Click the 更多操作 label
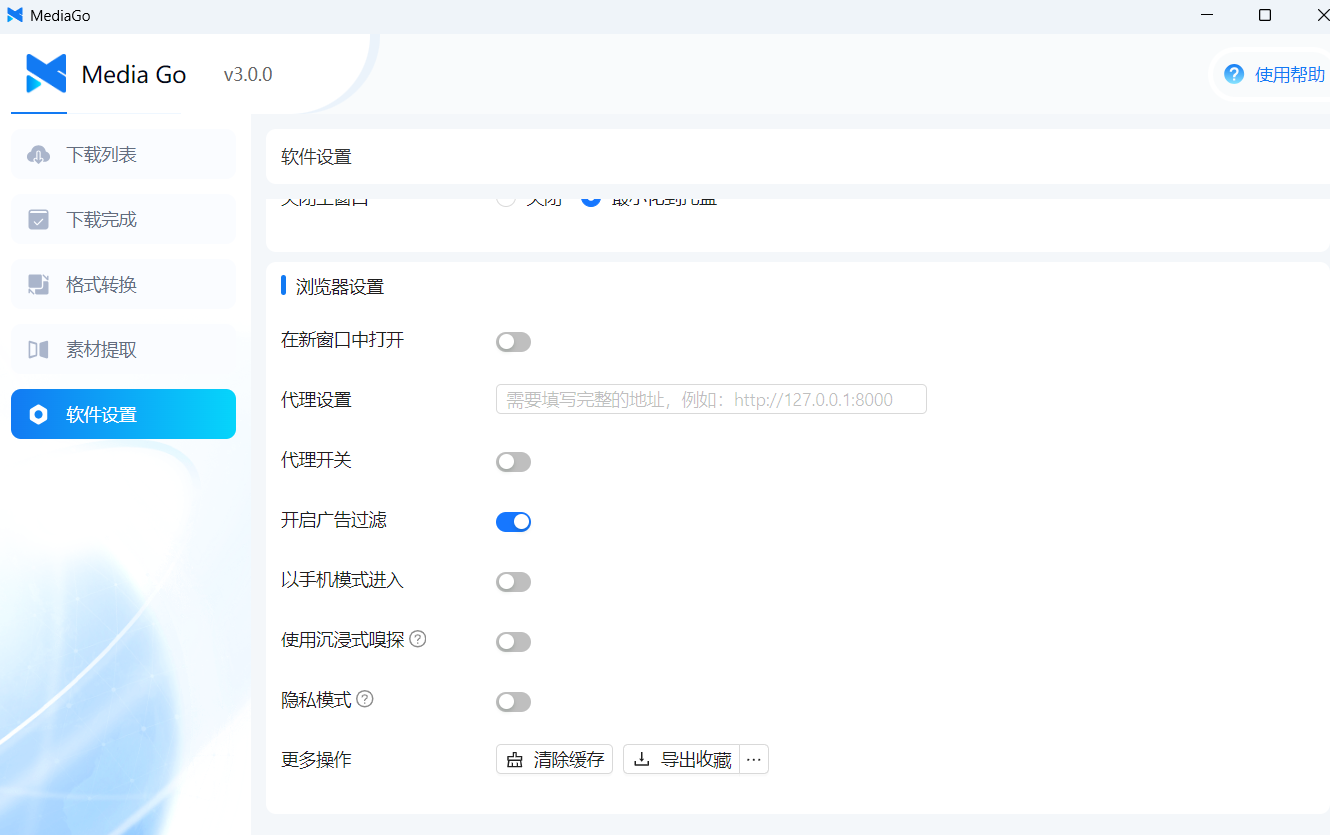 [x=316, y=760]
